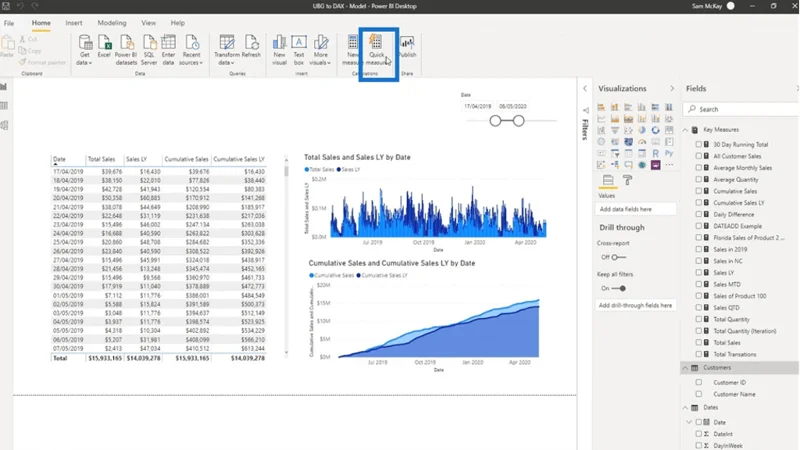
Task: Choose the R script visual
Action: 656,153
